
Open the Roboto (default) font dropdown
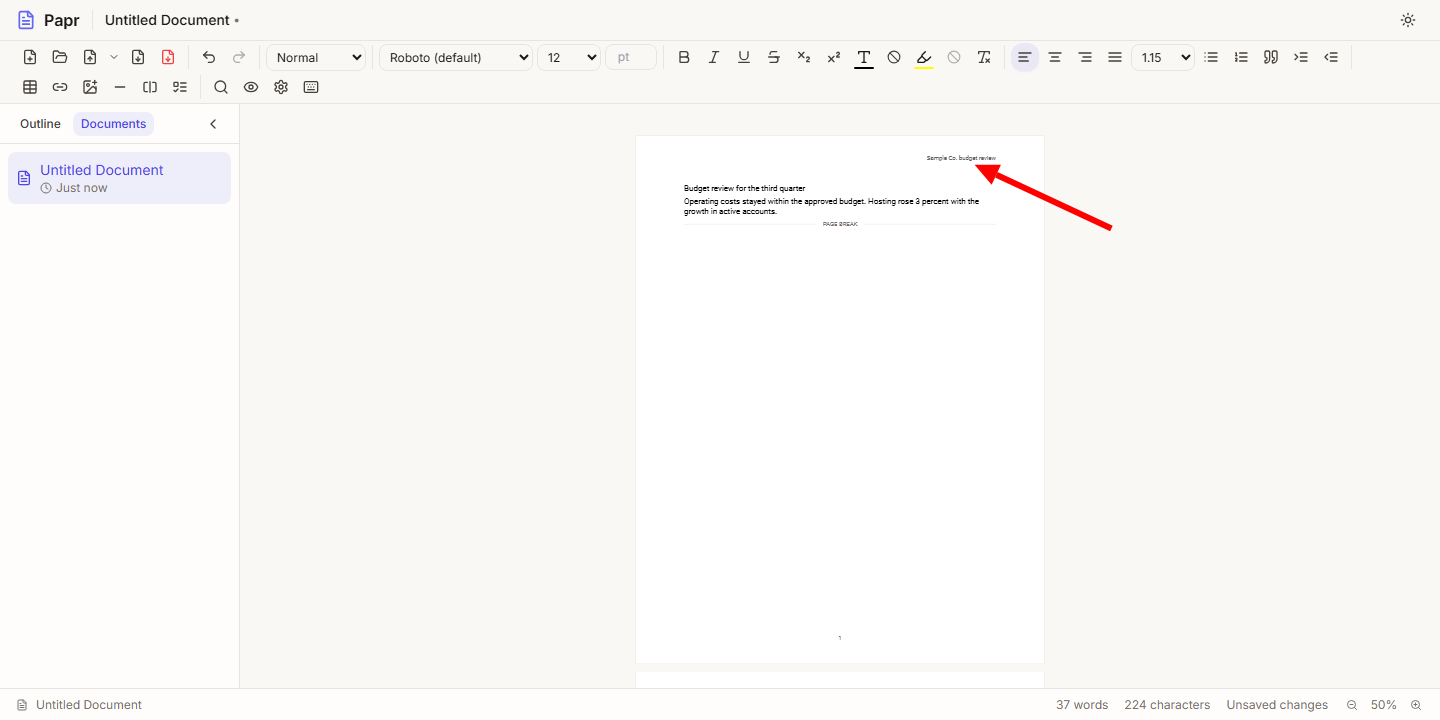click(456, 57)
